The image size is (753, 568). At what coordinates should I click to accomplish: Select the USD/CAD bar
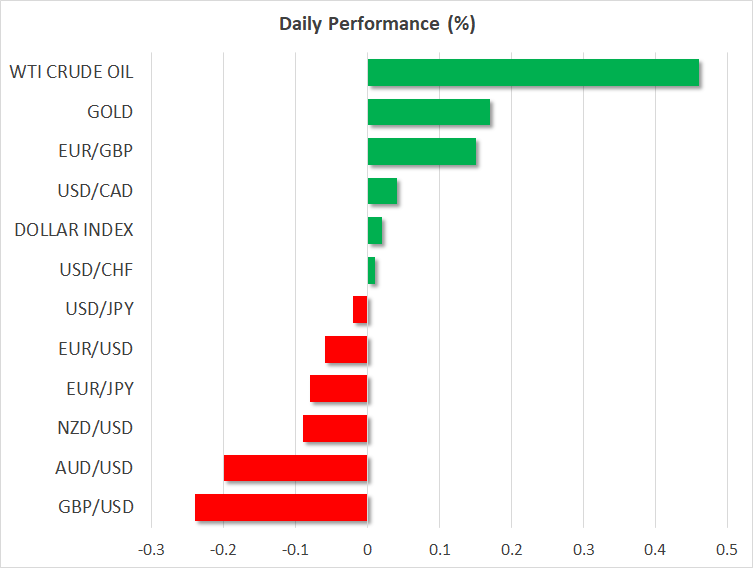[383, 191]
